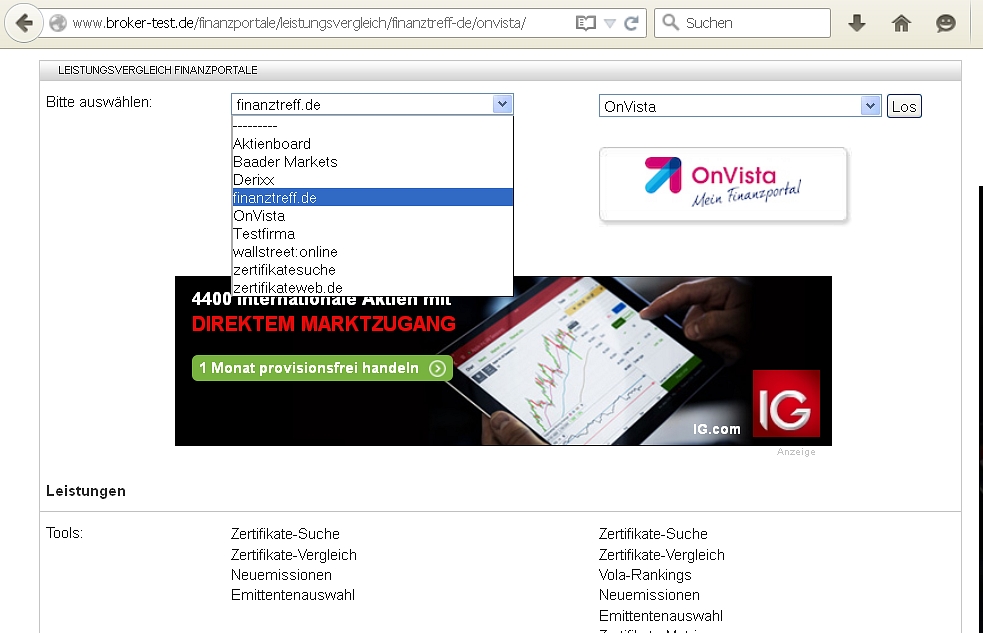Focus the Suchen search field
Screen dimensions: 983x633
tap(742, 23)
